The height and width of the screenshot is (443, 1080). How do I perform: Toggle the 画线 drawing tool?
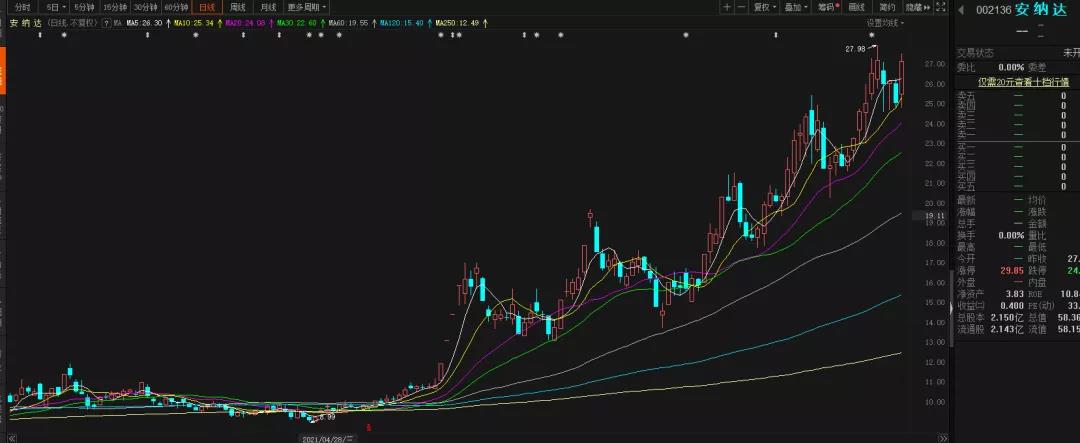[856, 7]
